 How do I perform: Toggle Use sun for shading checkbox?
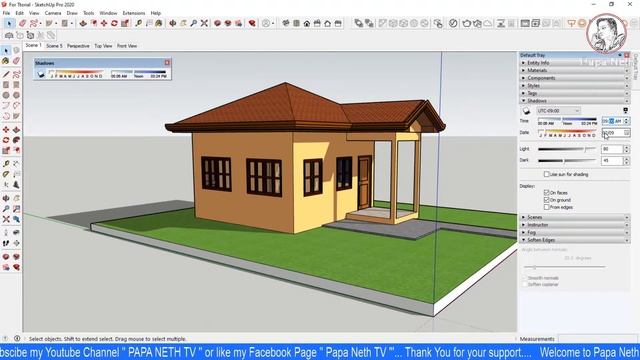547,174
